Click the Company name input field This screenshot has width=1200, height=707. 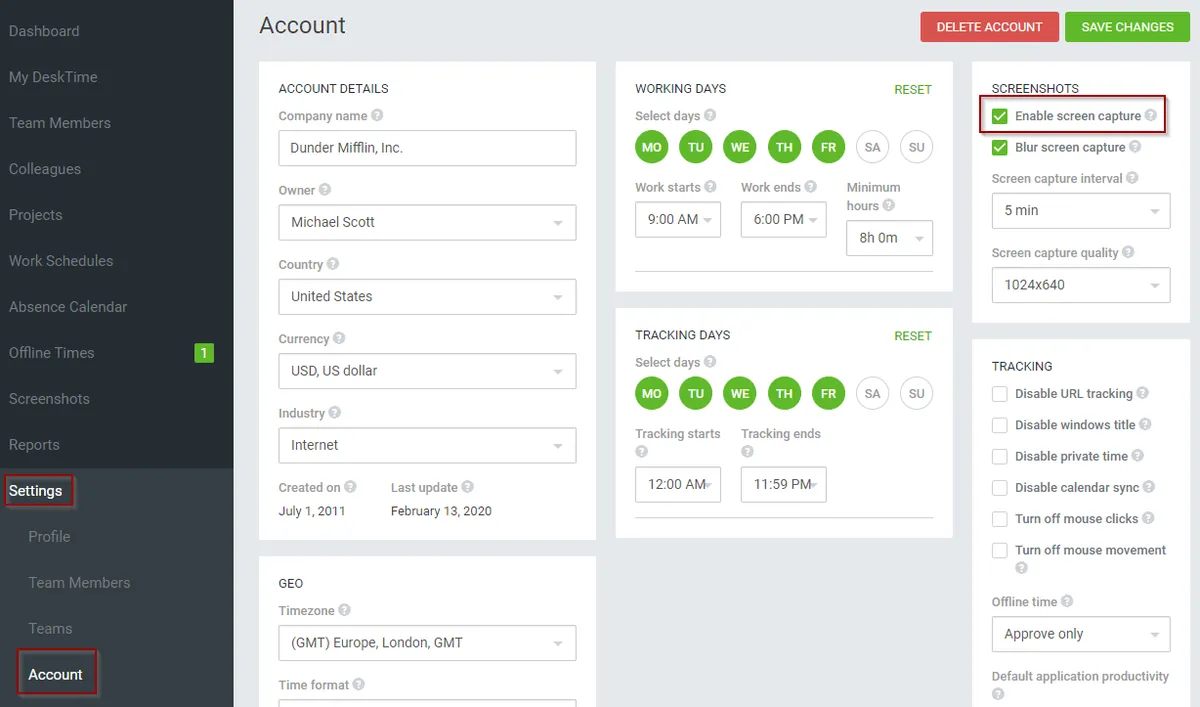click(427, 148)
